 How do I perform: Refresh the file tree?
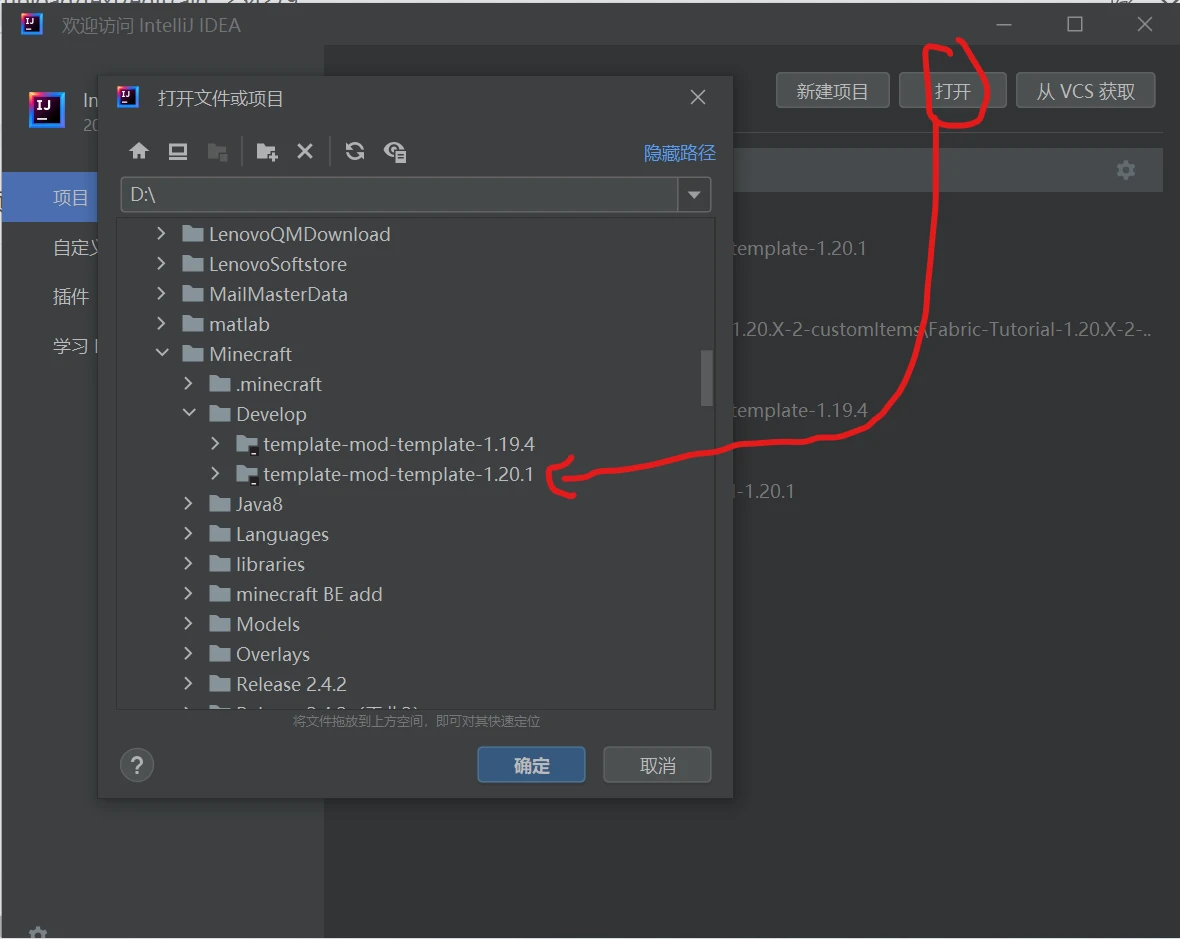(355, 151)
